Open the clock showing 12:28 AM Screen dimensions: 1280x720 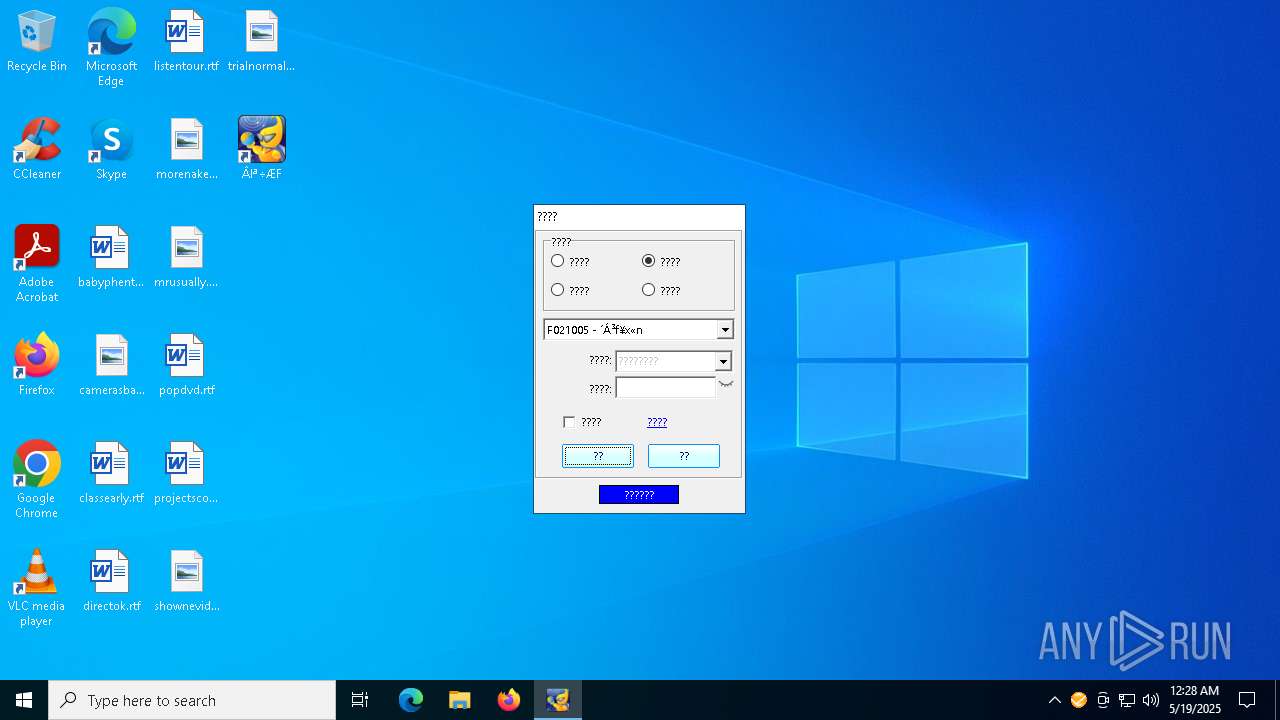tap(1195, 700)
